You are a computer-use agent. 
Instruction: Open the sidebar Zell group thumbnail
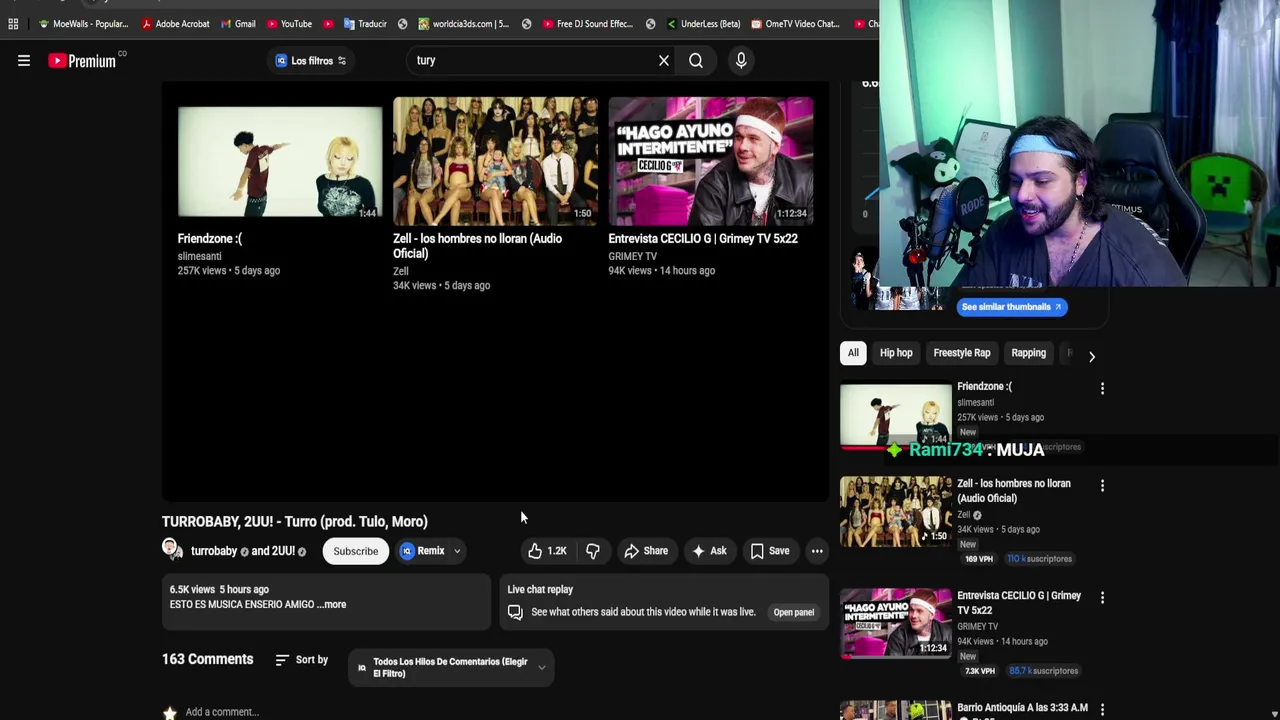pyautogui.click(x=896, y=512)
